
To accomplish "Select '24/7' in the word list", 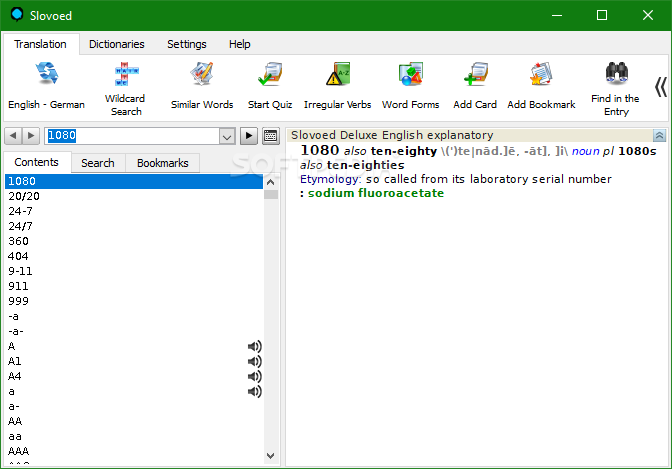I will [134, 226].
